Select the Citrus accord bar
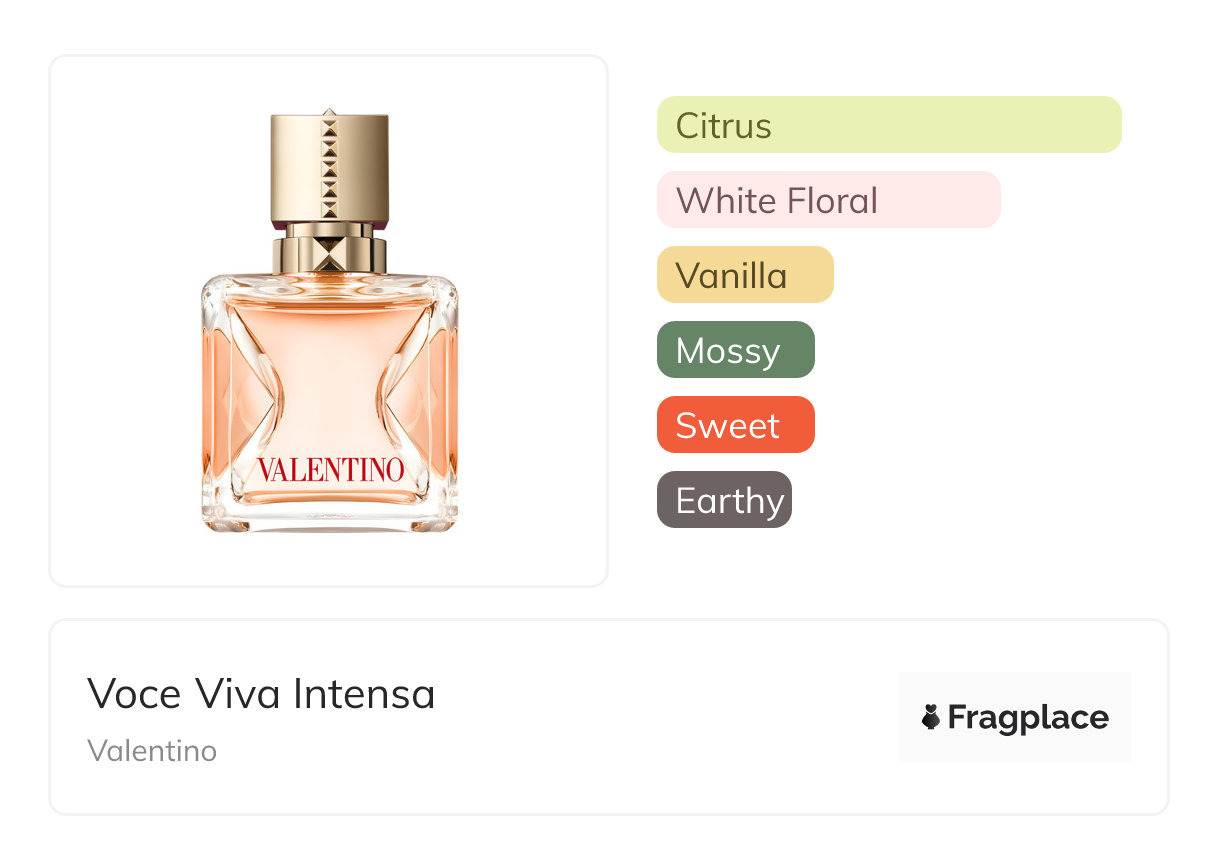This screenshot has width=1218, height=864. (888, 125)
